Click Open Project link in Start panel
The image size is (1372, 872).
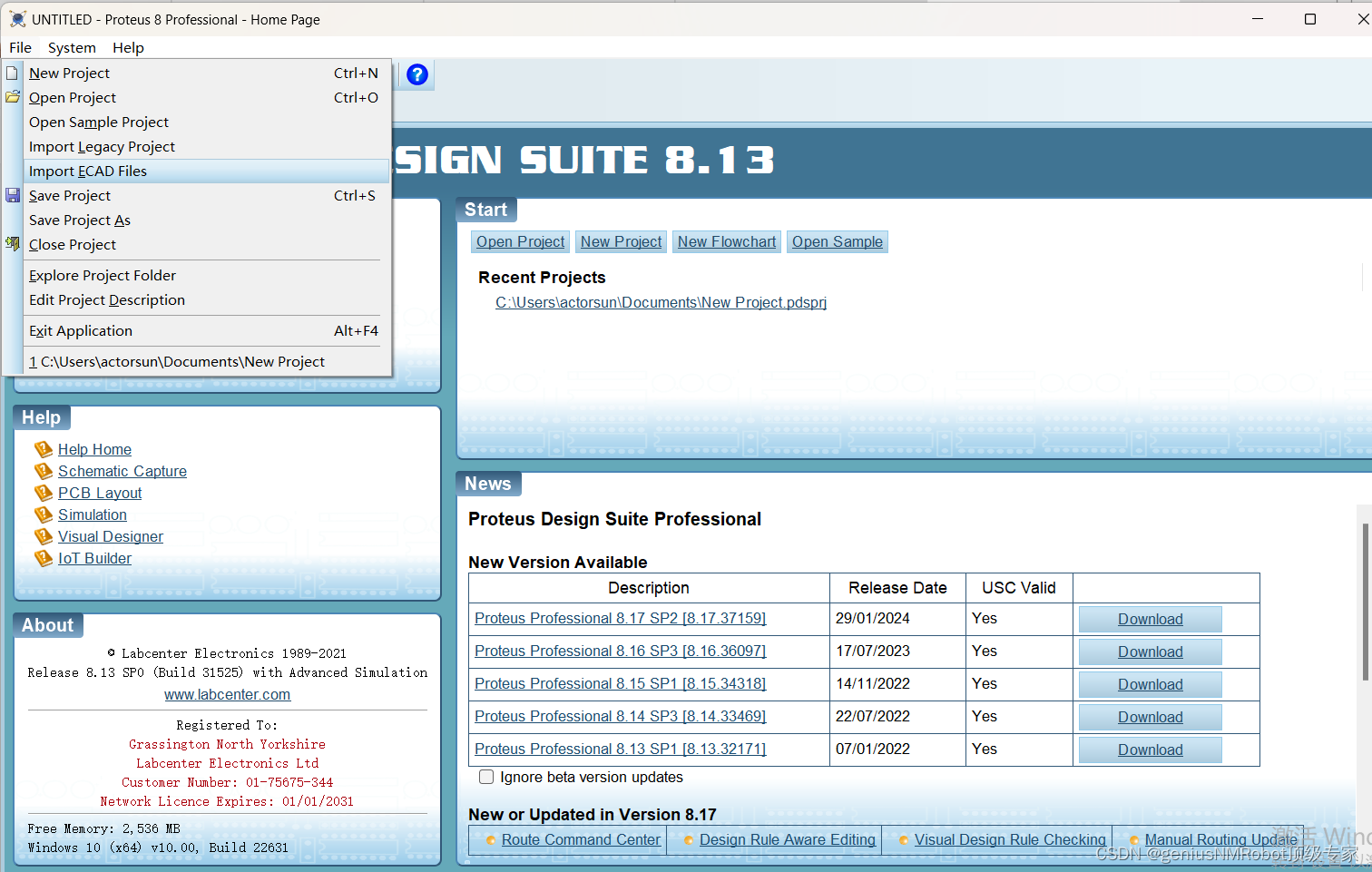521,241
